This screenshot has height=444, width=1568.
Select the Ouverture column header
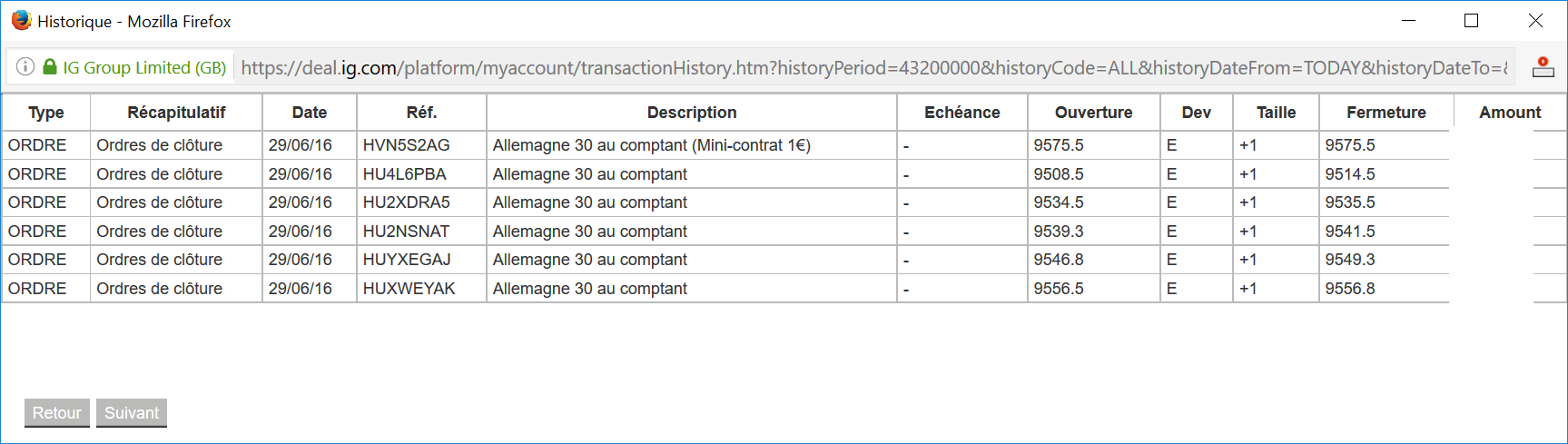click(1093, 113)
